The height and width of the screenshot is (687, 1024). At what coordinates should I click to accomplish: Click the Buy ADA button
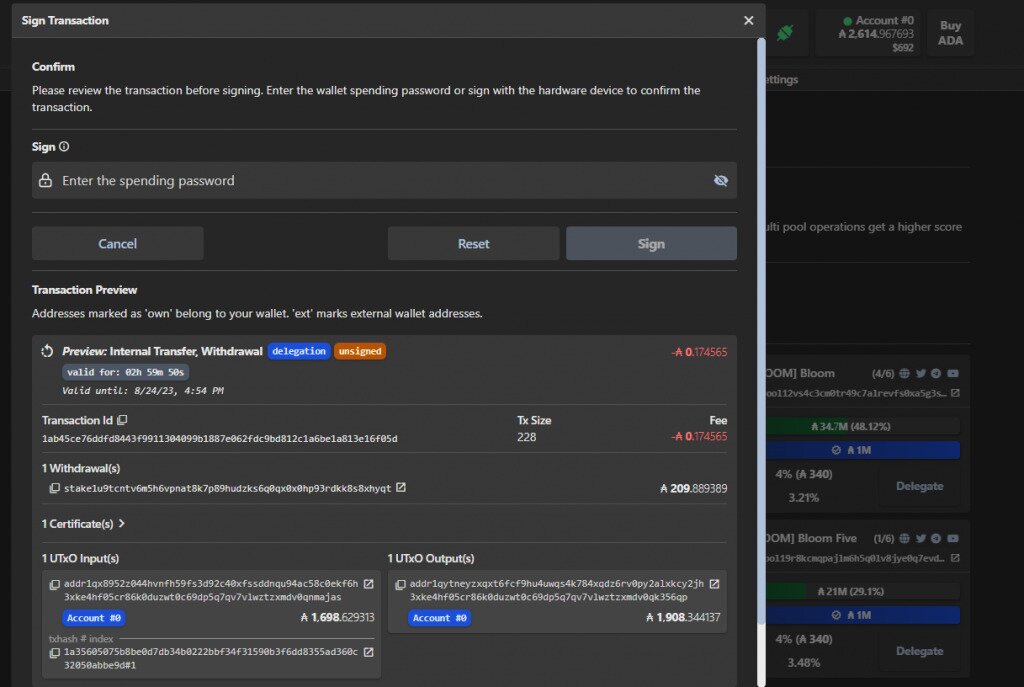coord(950,33)
